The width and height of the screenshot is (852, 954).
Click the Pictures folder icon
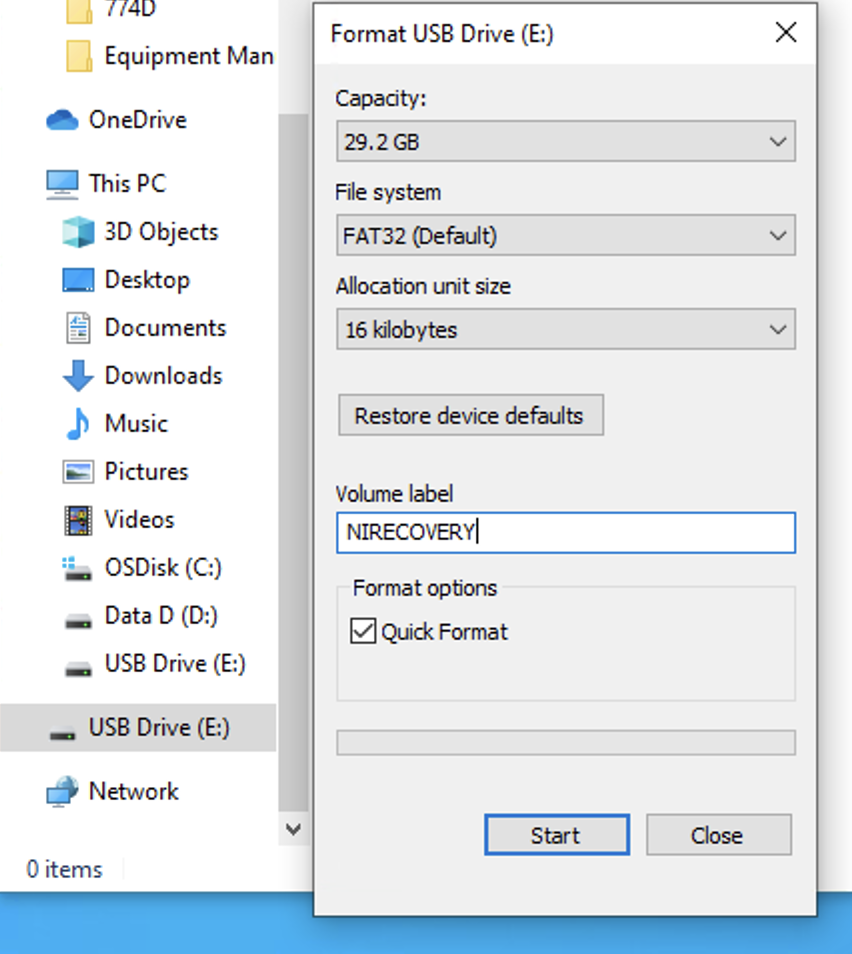(x=78, y=472)
